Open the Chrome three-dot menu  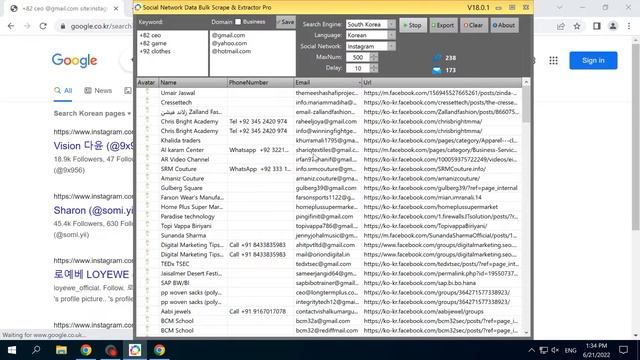[629, 26]
